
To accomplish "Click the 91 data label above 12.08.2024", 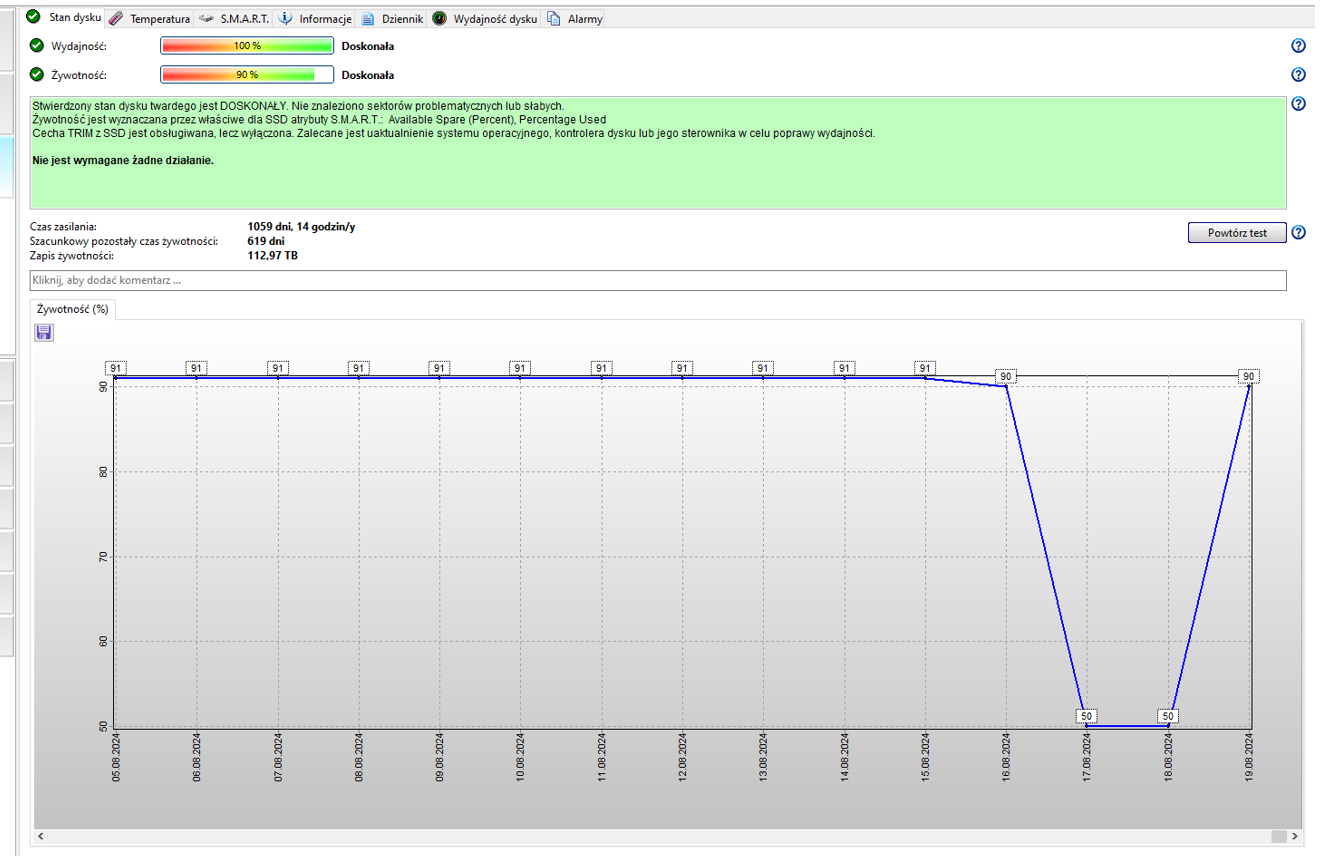I will (x=682, y=368).
